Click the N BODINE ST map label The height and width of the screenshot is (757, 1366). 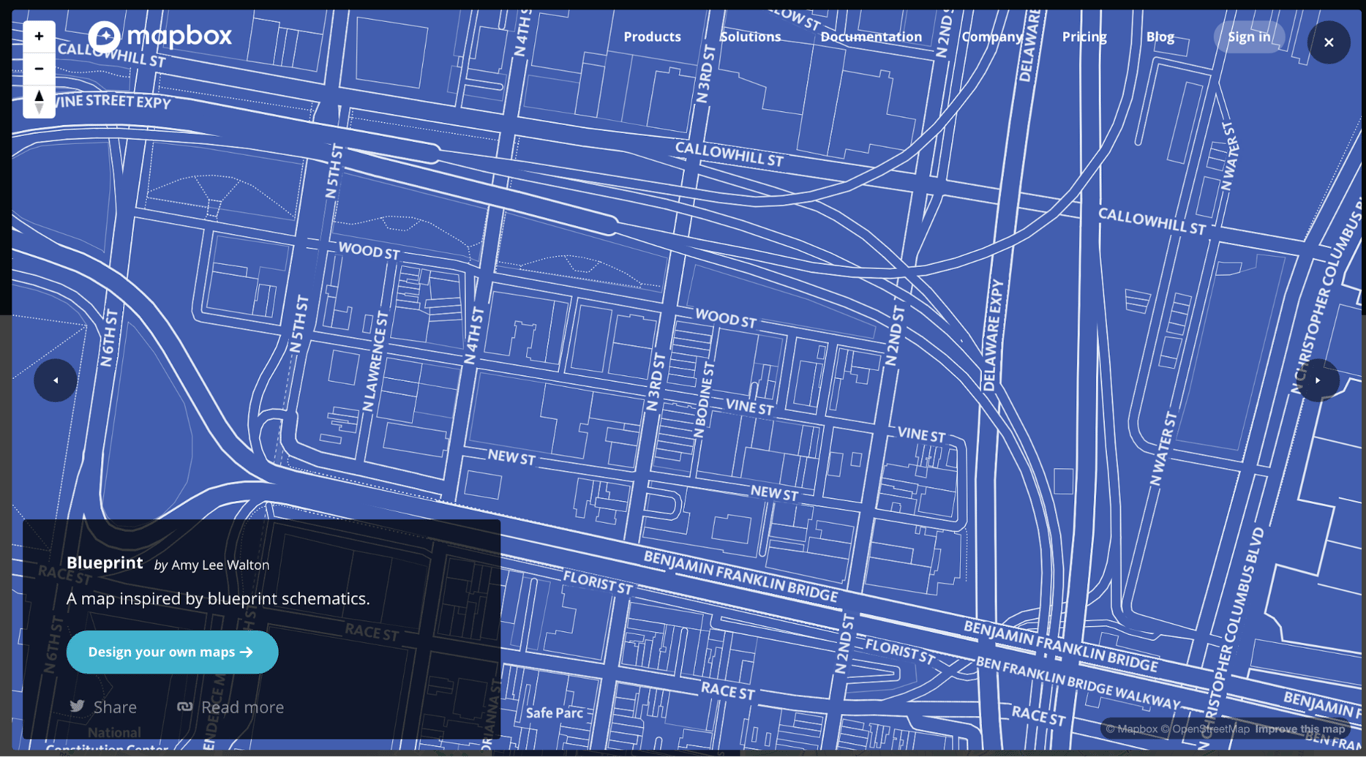click(704, 398)
